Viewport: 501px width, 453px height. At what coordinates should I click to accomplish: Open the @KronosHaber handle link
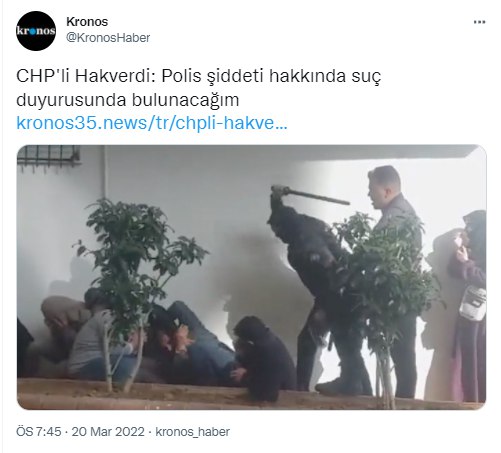108,38
